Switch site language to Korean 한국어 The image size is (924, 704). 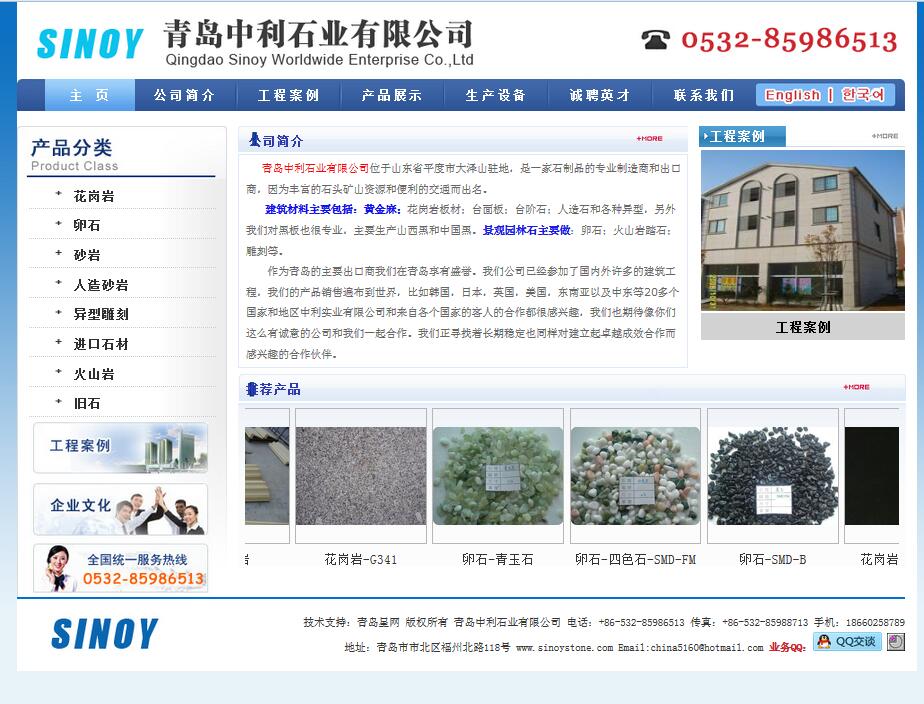point(863,95)
